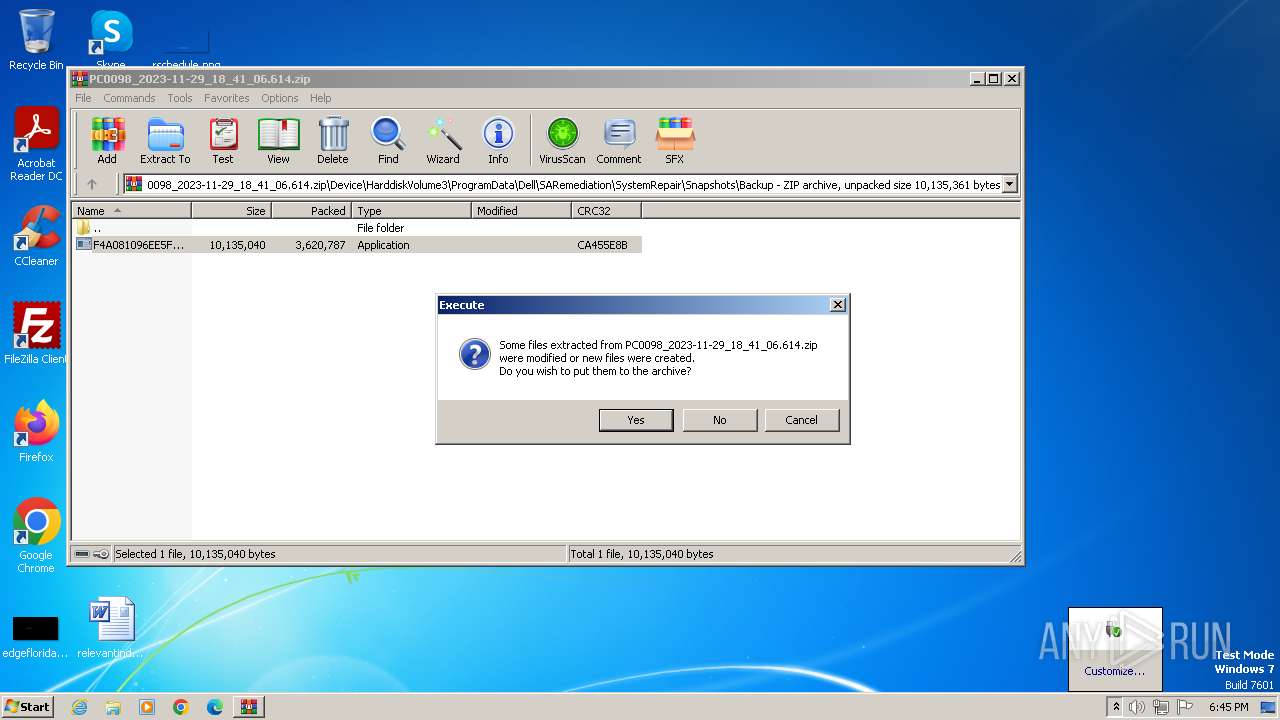The image size is (1280, 720).
Task: Open Firefox desktop shortcut
Action: pyautogui.click(x=36, y=432)
